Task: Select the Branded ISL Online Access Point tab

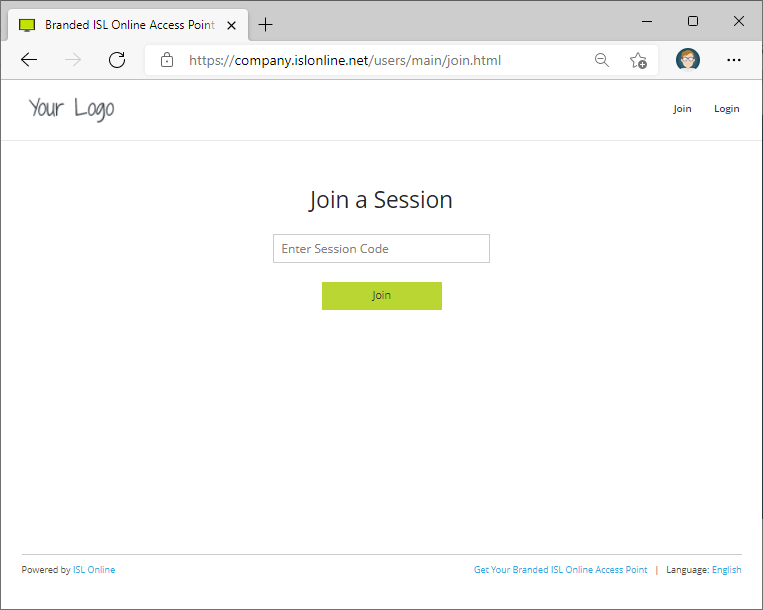Action: [125, 25]
